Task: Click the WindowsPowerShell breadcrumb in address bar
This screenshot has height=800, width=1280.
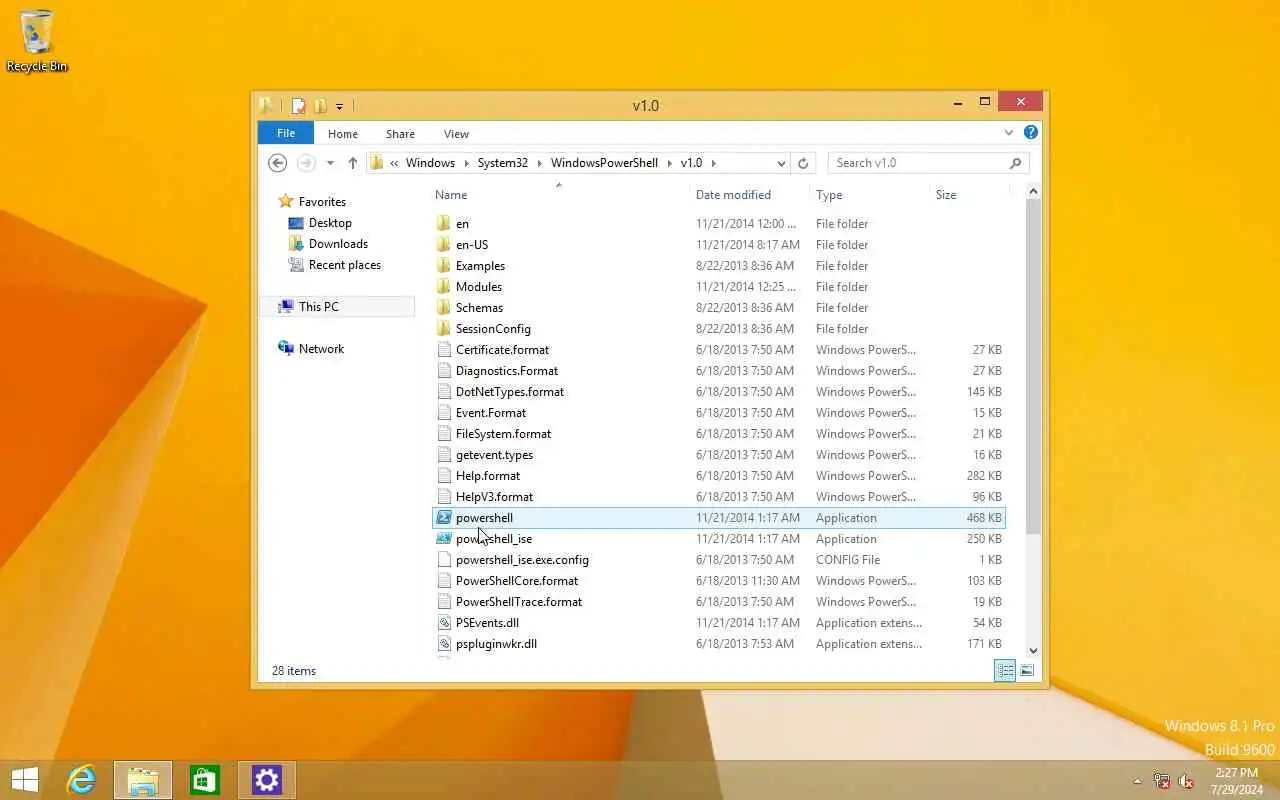Action: pyautogui.click(x=604, y=163)
